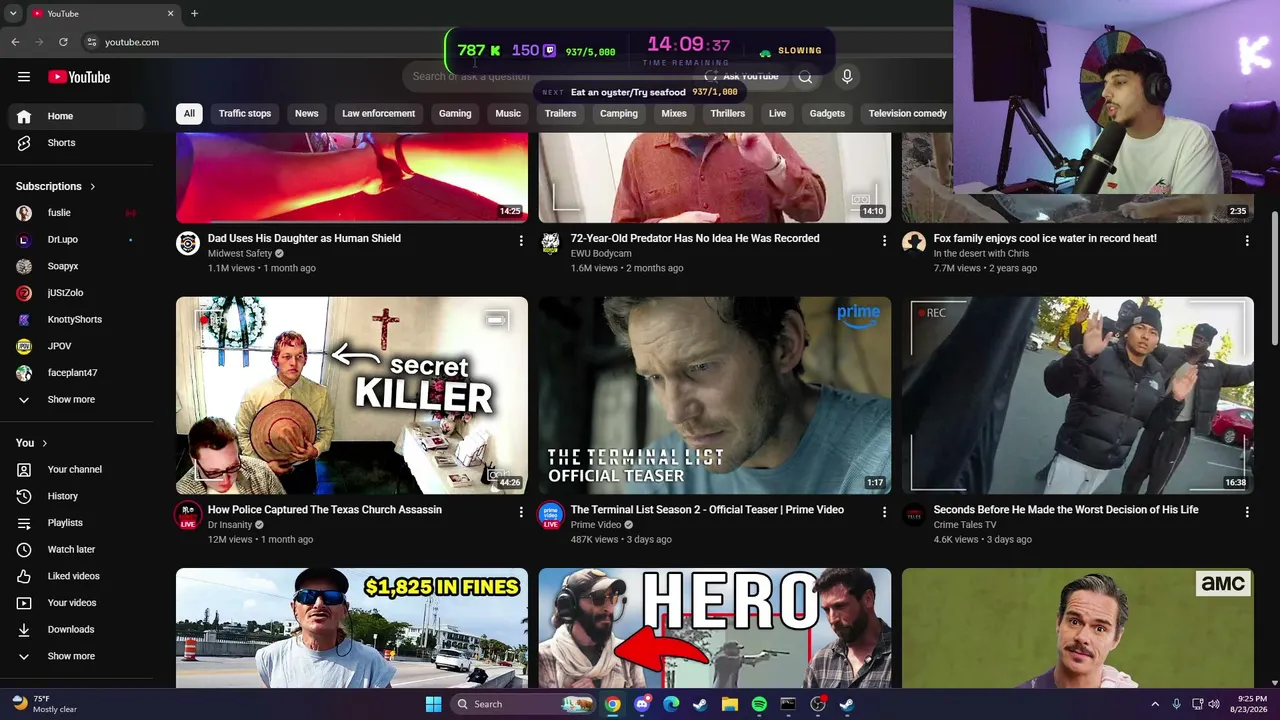Viewport: 1280px width, 720px height.
Task: Open Spotify from the taskbar
Action: (759, 704)
